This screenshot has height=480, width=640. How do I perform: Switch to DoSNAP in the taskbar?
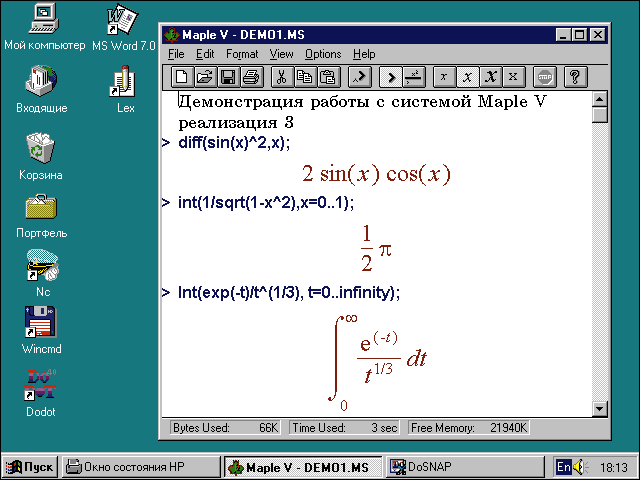coord(420,467)
